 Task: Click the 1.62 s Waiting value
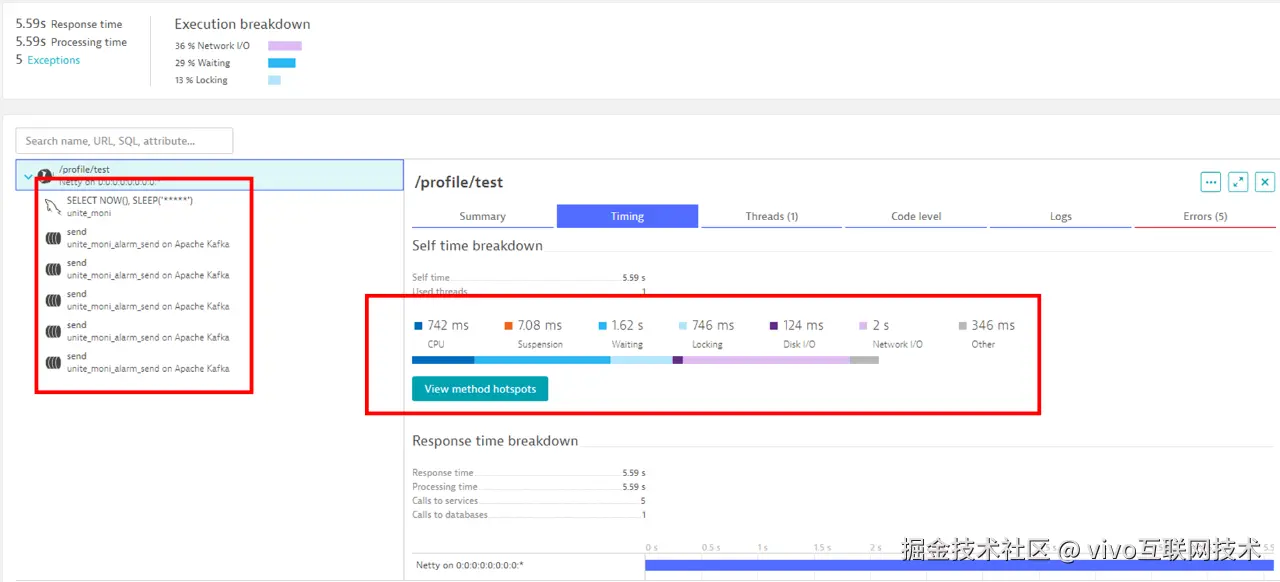627,326
